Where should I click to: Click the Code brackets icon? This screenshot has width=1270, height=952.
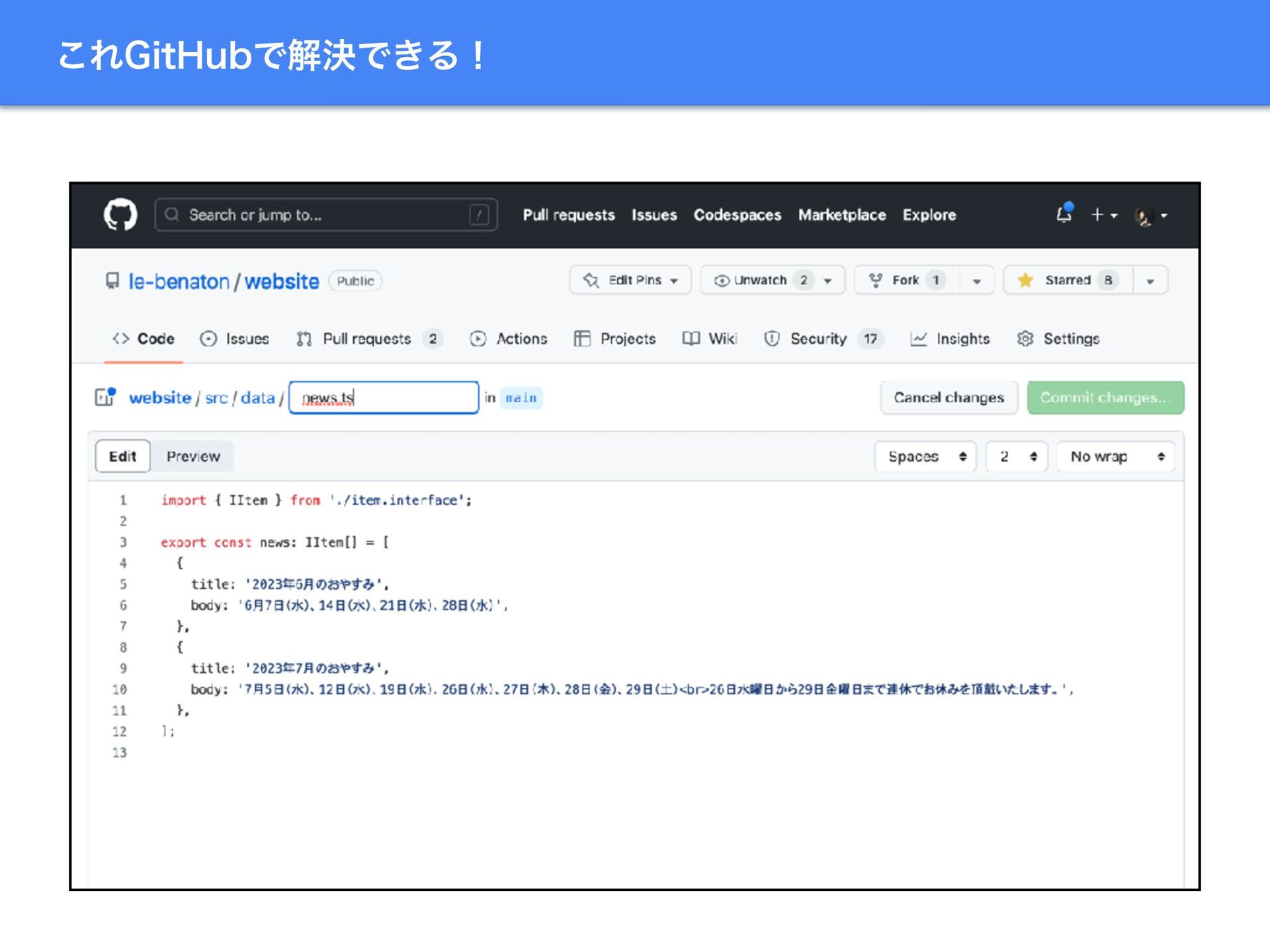120,338
